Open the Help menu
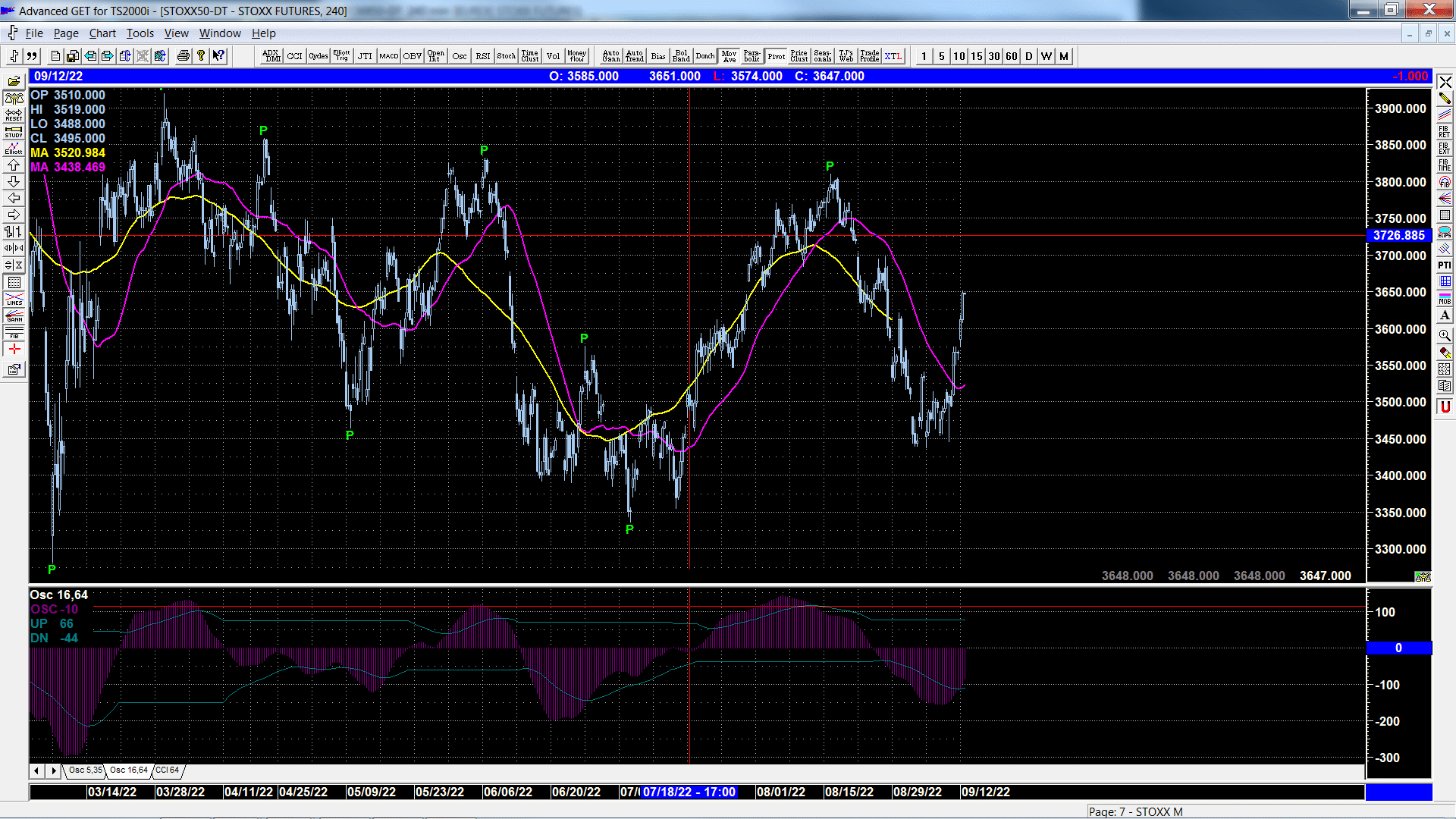The height and width of the screenshot is (819, 1456). click(x=264, y=33)
